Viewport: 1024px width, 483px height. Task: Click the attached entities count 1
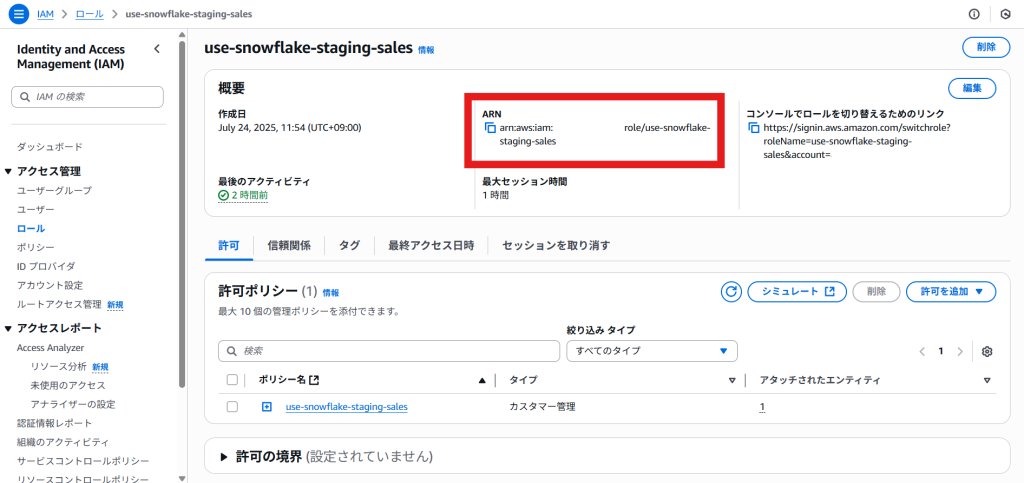[x=762, y=407]
